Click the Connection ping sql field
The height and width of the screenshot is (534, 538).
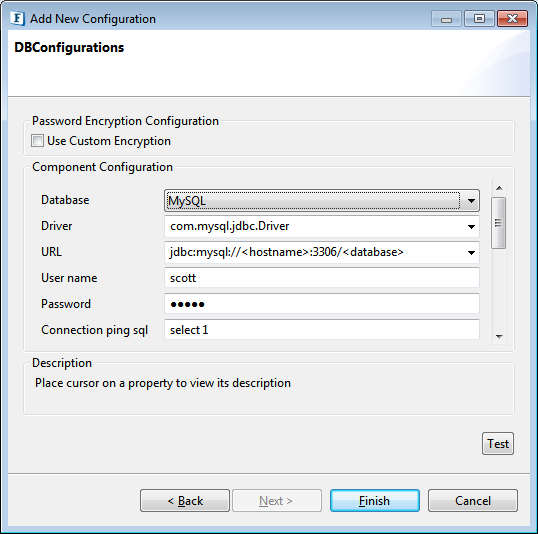pos(321,330)
